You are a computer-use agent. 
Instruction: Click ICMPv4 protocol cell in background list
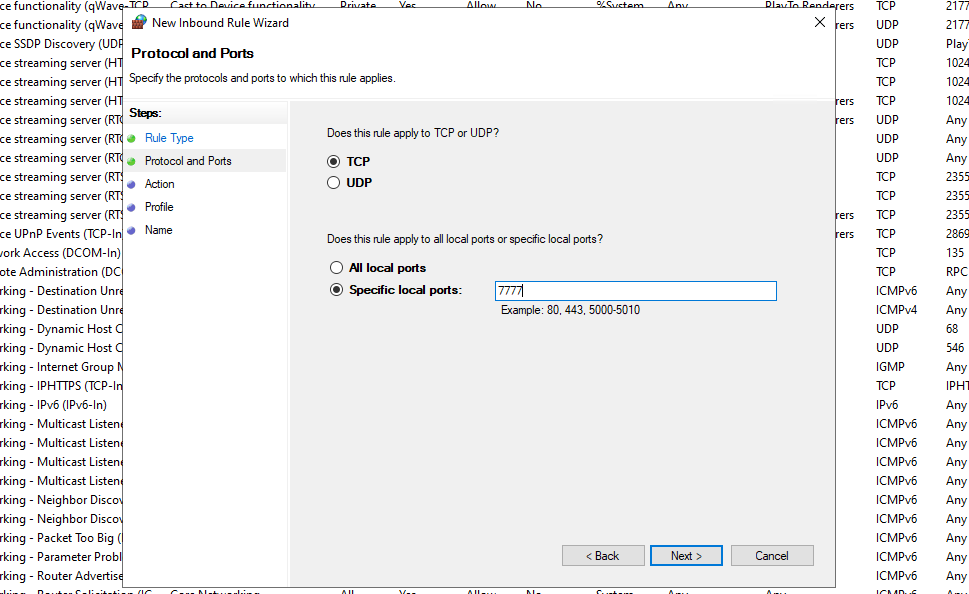pos(896,310)
